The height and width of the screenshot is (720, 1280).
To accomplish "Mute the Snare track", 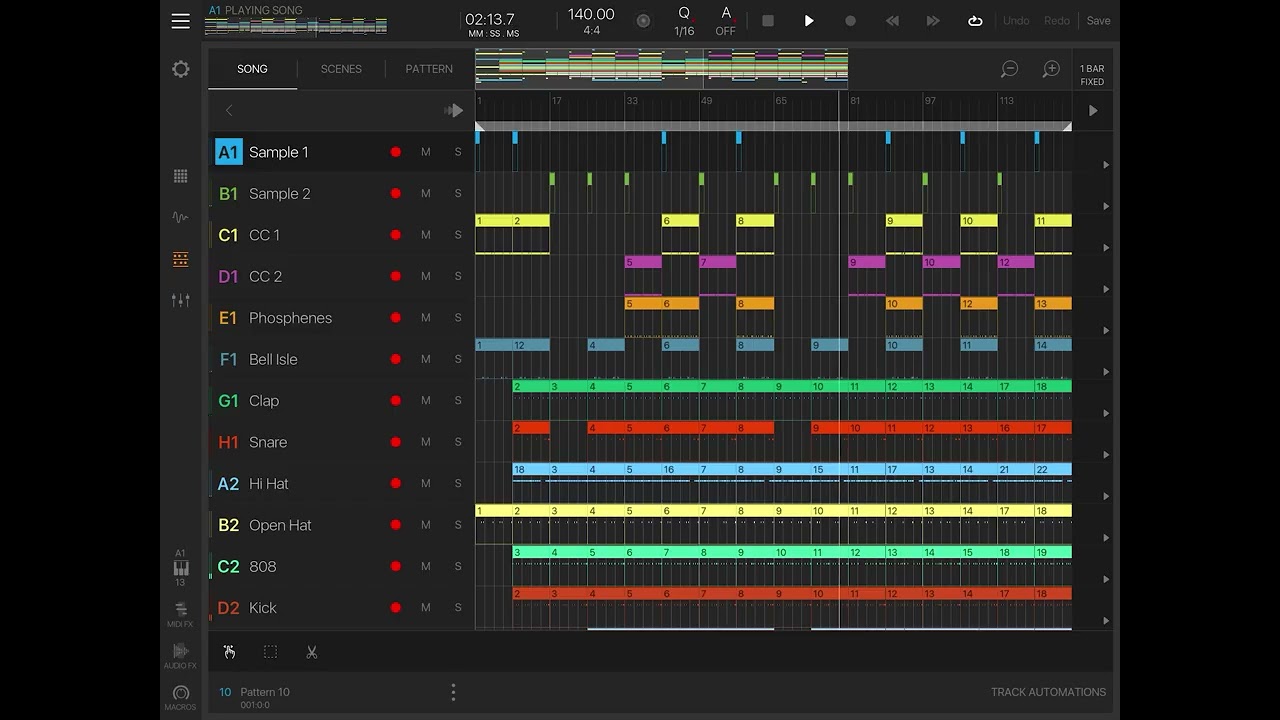I will (426, 442).
